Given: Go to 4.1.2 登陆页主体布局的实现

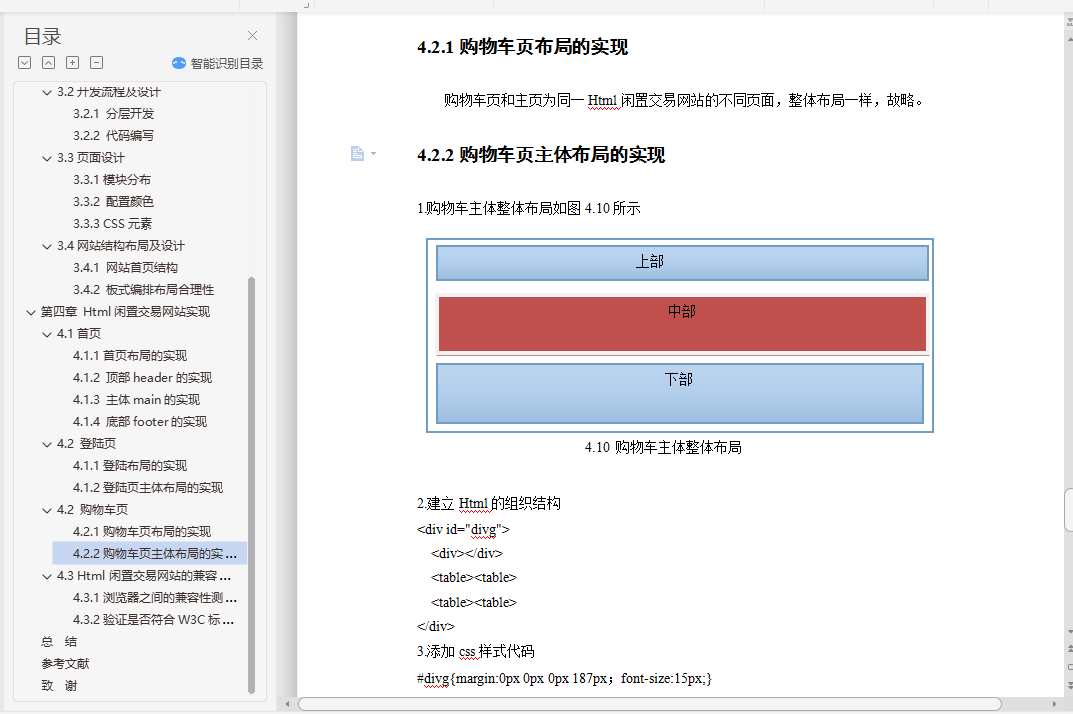Looking at the screenshot, I should 148,487.
